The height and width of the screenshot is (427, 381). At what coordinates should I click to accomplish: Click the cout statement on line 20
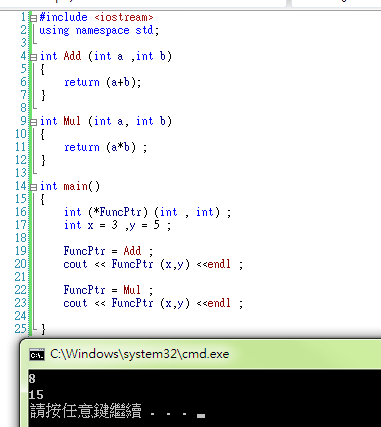(153, 264)
